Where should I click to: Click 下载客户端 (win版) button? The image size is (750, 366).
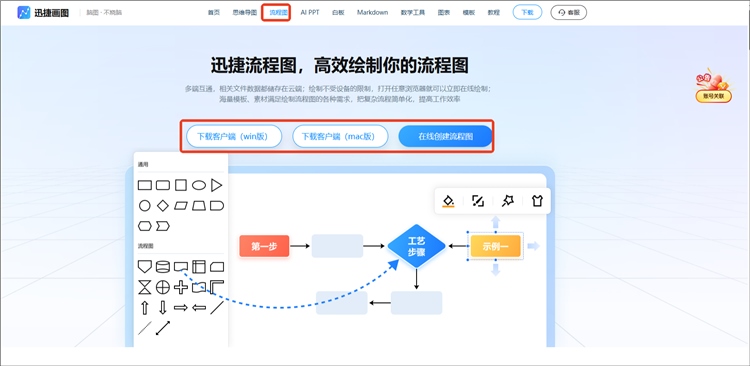[x=233, y=136]
